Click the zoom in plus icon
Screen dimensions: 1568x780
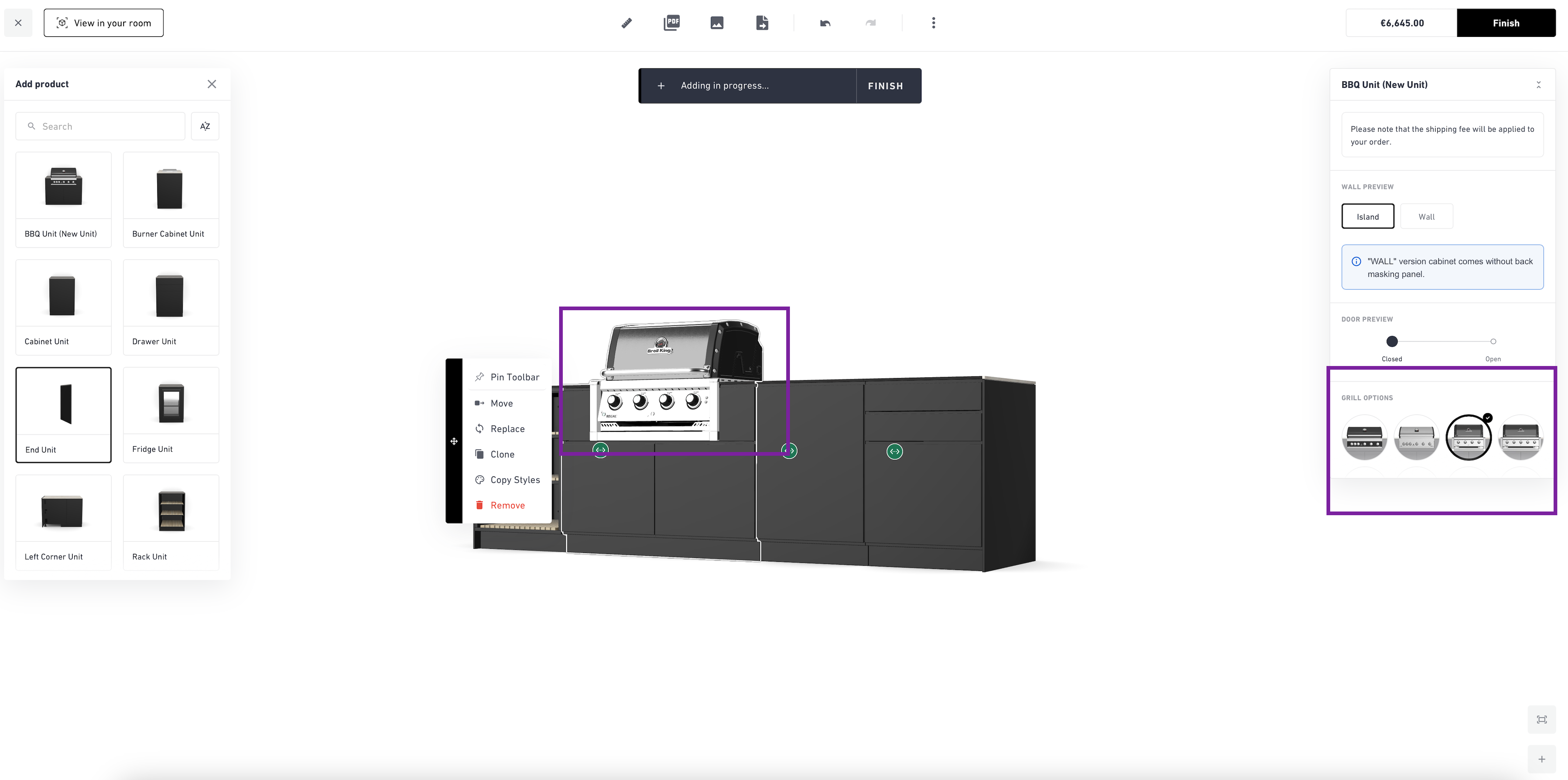(x=1541, y=759)
